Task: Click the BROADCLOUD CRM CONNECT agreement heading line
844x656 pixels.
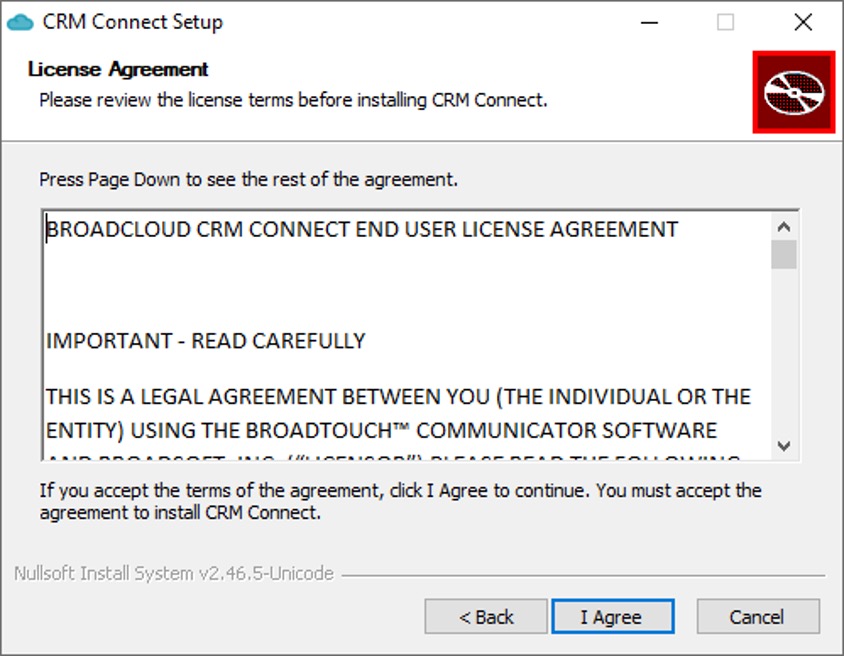Action: coord(362,229)
